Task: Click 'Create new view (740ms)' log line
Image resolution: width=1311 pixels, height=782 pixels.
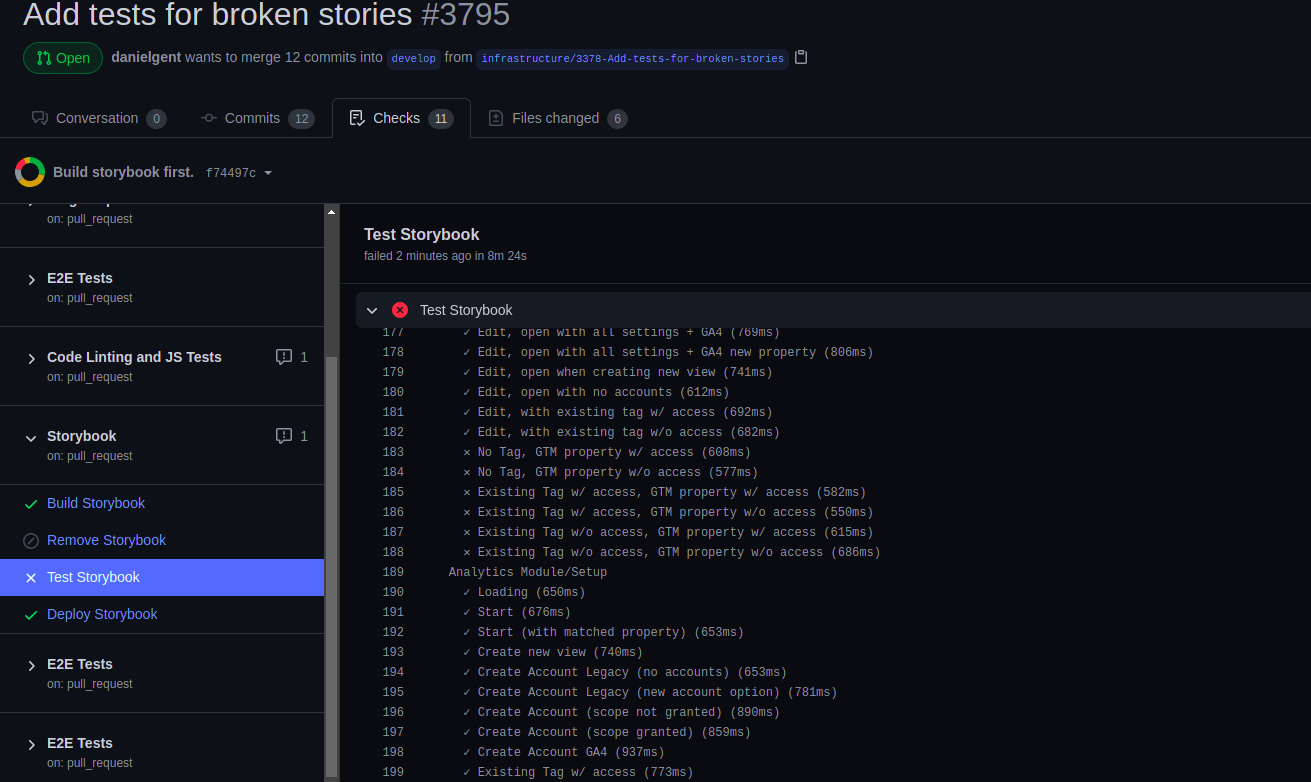Action: (x=553, y=652)
